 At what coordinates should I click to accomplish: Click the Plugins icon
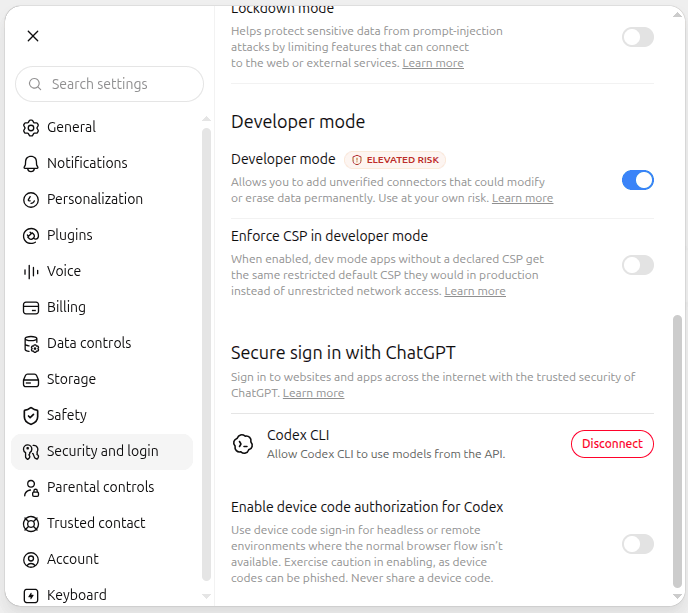click(x=31, y=235)
